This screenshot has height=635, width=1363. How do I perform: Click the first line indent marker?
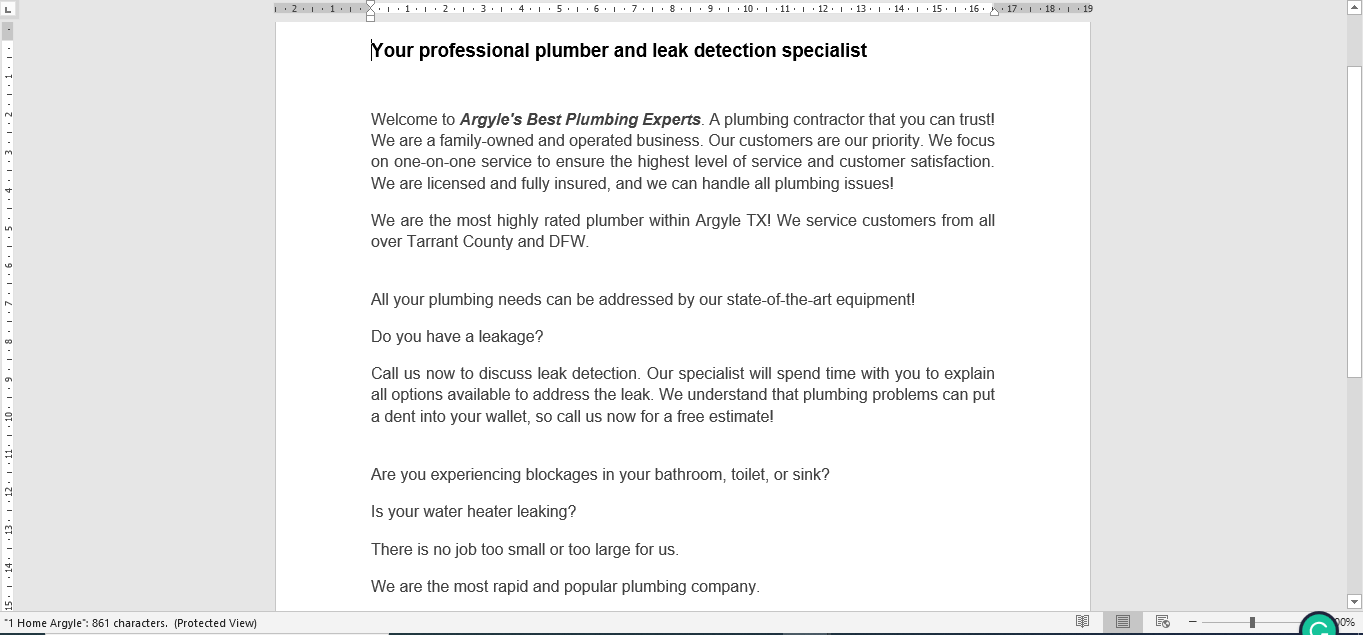(x=371, y=5)
